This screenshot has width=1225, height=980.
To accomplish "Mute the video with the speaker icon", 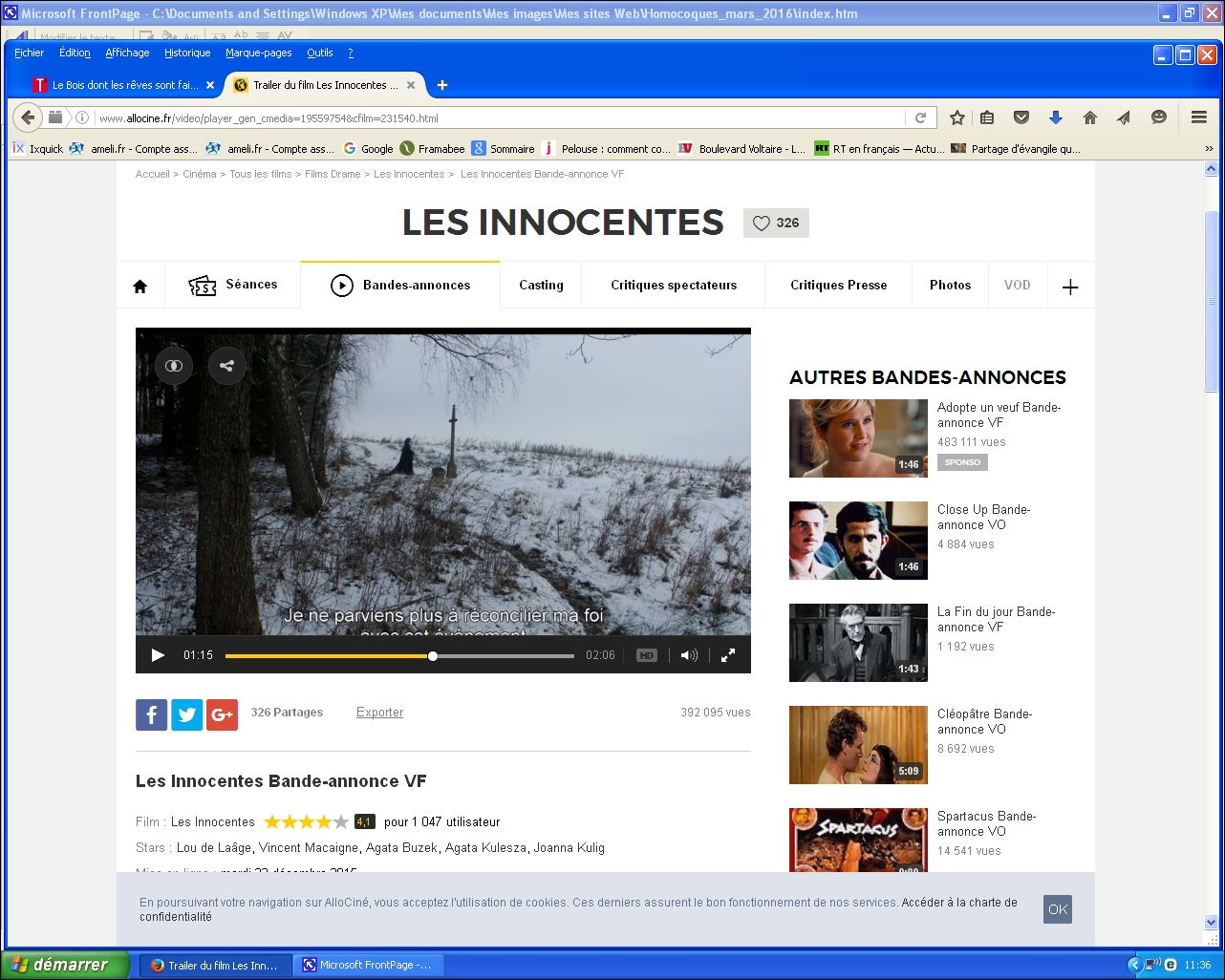I will pos(689,655).
